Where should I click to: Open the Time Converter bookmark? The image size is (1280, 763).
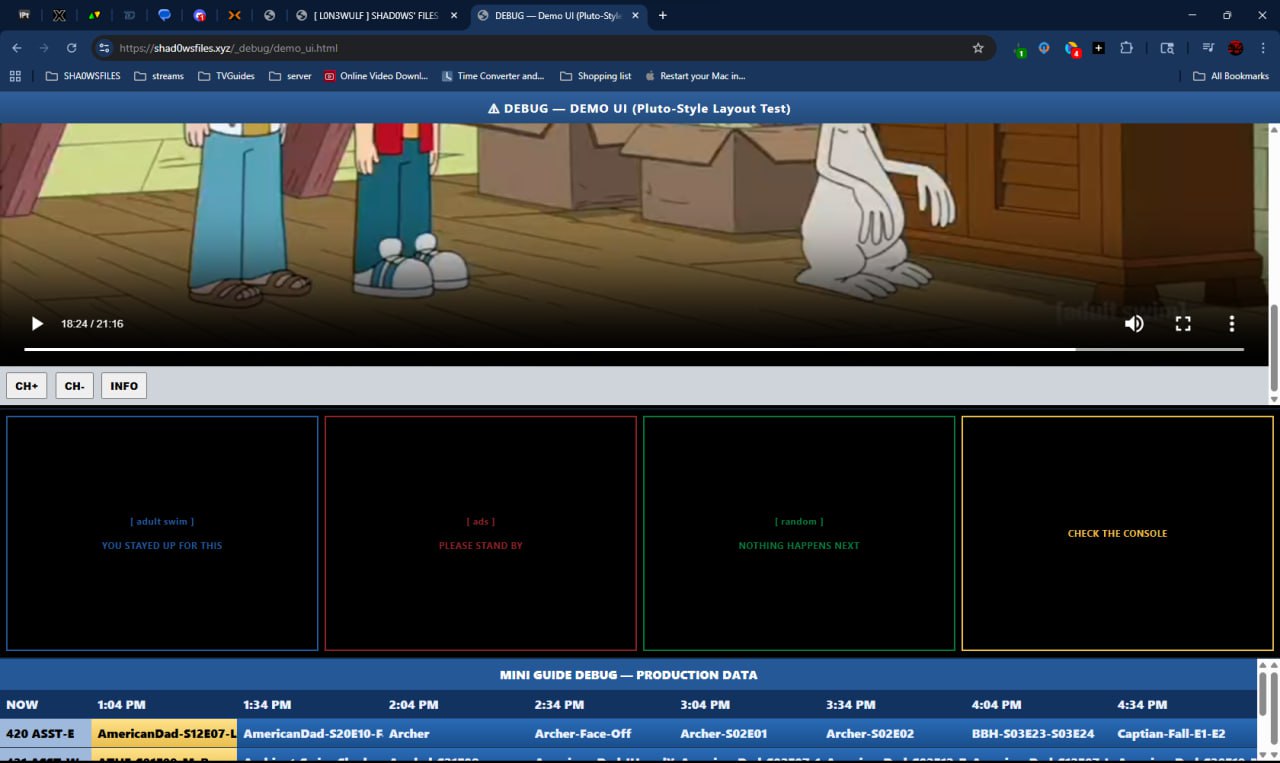[492, 76]
